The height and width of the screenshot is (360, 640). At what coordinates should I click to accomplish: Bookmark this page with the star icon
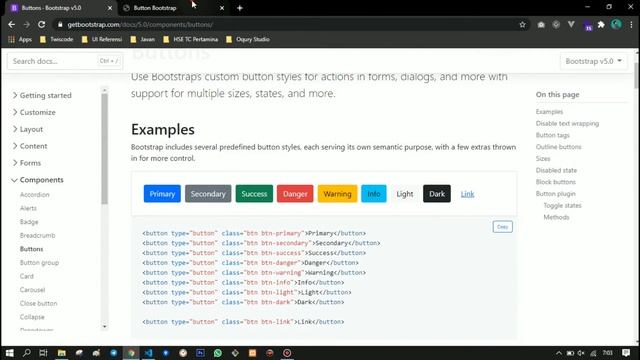point(522,24)
